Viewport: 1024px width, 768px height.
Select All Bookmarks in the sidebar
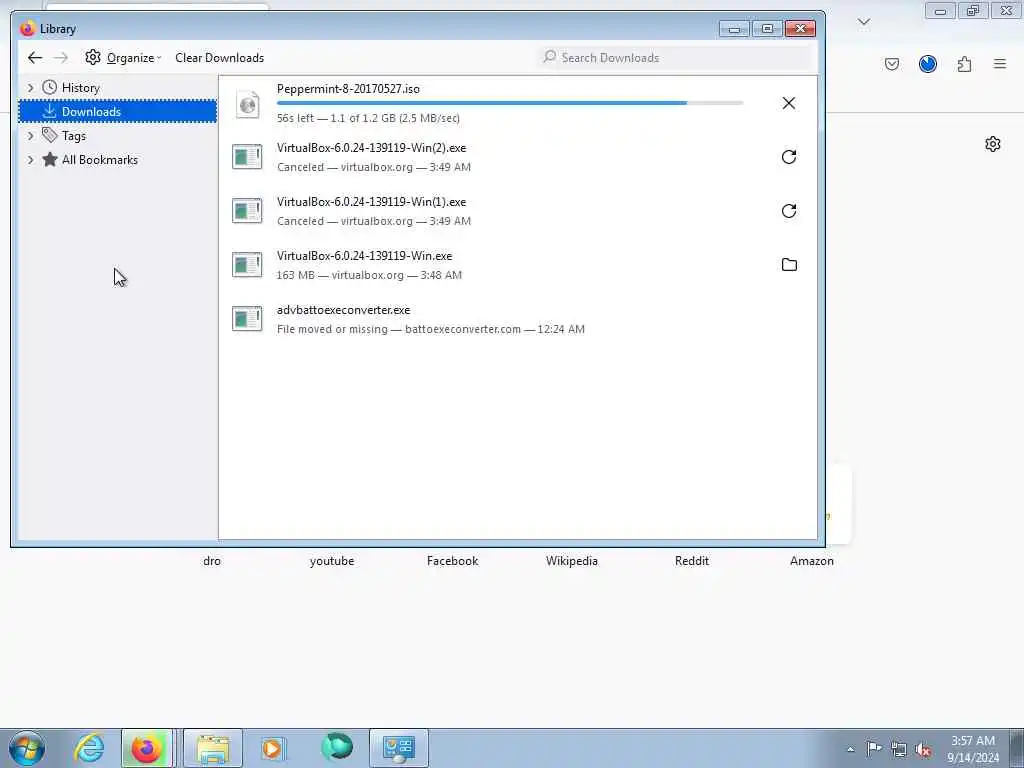pyautogui.click(x=99, y=160)
